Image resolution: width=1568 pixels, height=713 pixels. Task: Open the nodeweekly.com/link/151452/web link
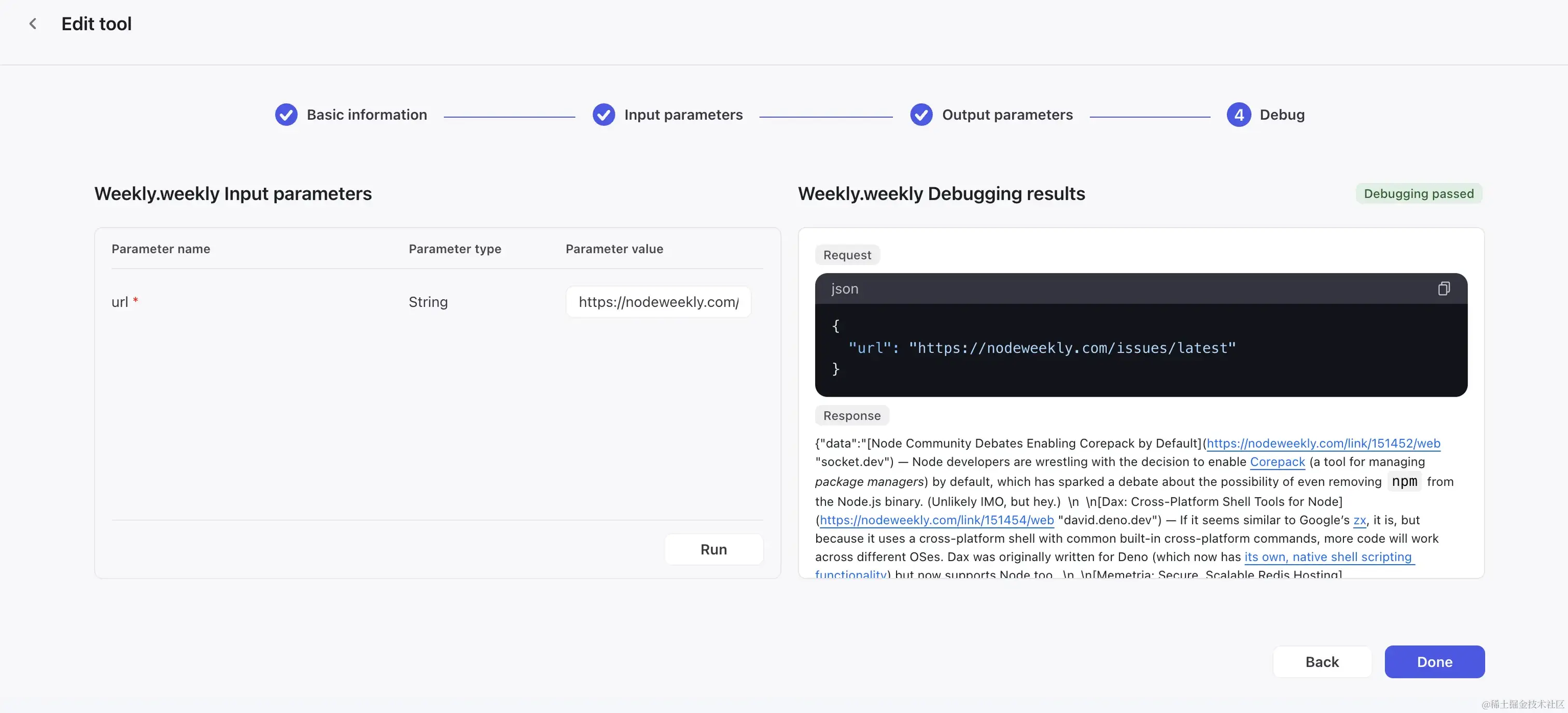1323,443
